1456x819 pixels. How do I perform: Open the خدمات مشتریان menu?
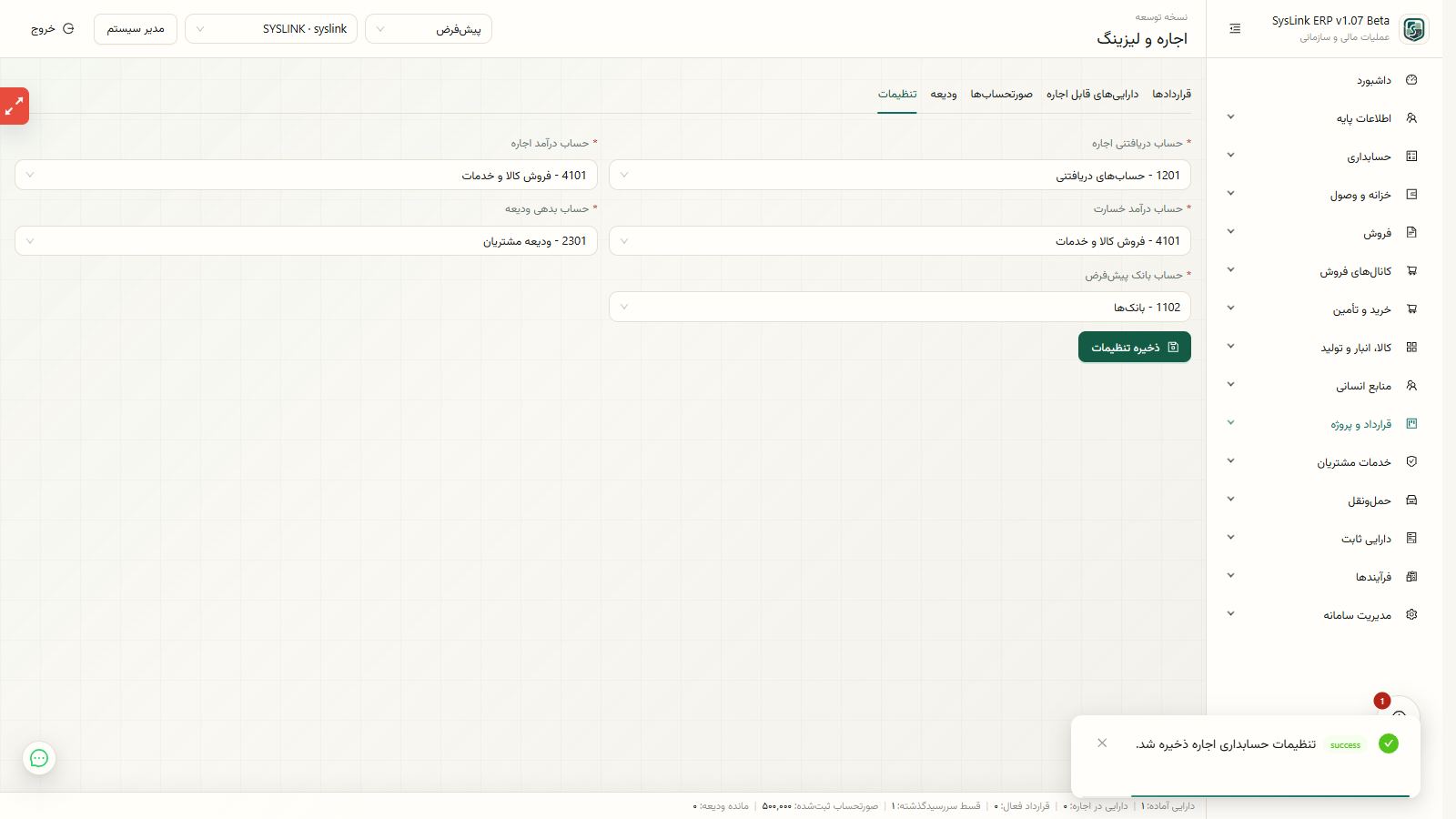[x=1325, y=462]
